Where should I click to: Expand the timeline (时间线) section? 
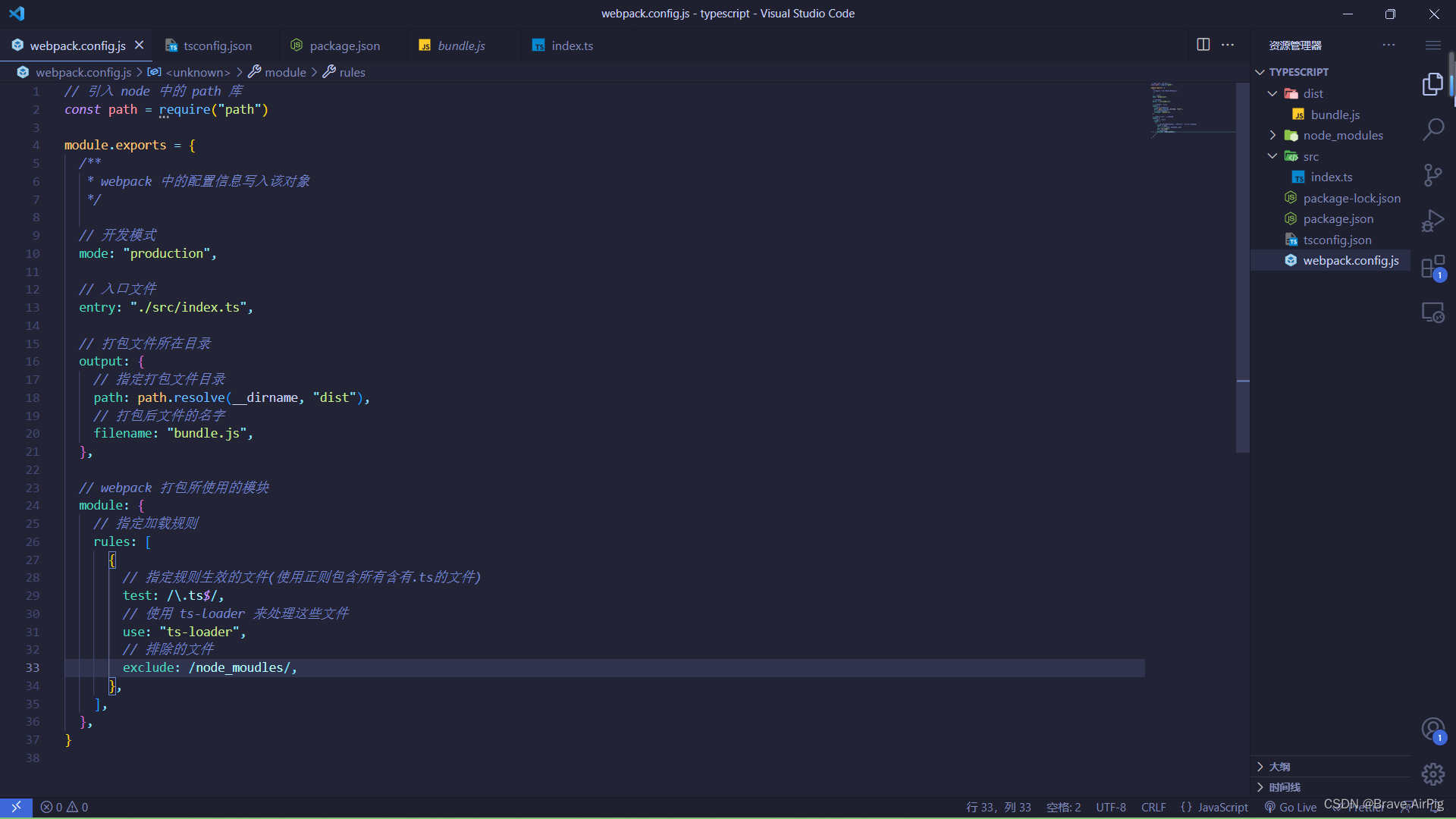point(1330,787)
